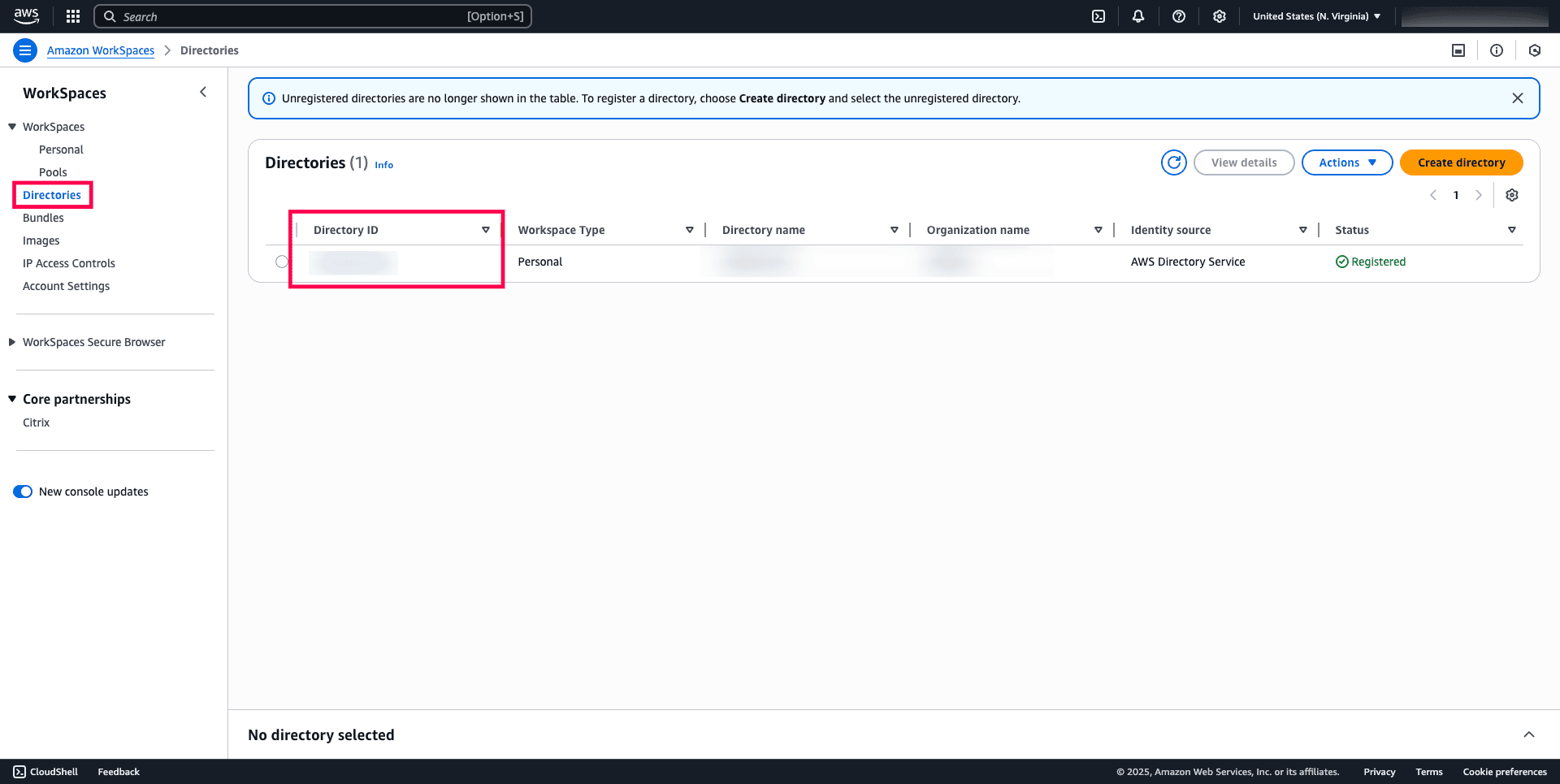The width and height of the screenshot is (1560, 784).
Task: Go to the previous table page
Action: pos(1433,195)
